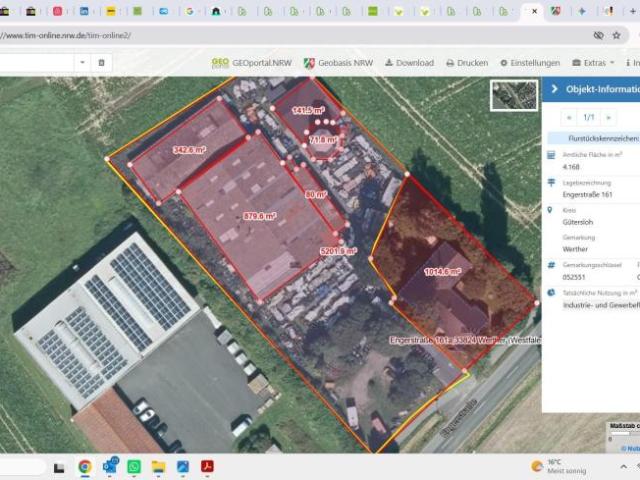
Task: Click the Download button
Action: 409,63
